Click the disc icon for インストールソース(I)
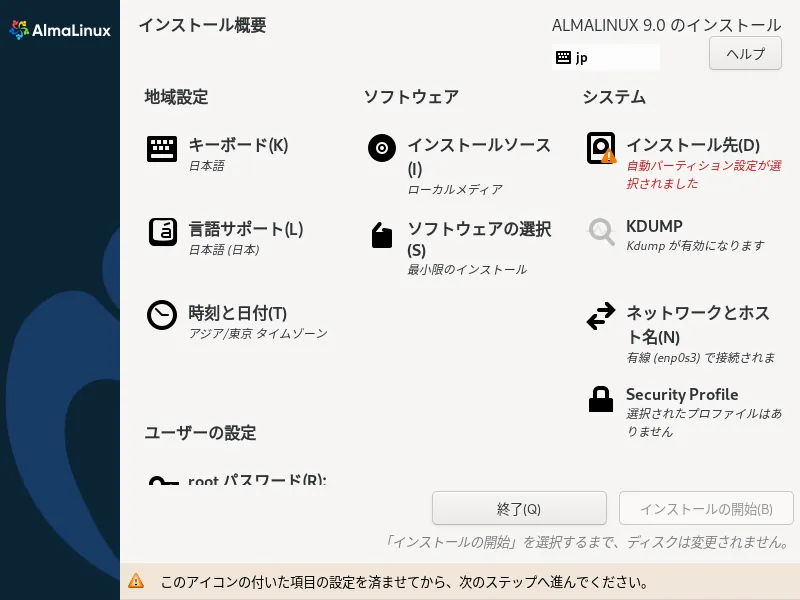800x600 pixels. point(382,148)
